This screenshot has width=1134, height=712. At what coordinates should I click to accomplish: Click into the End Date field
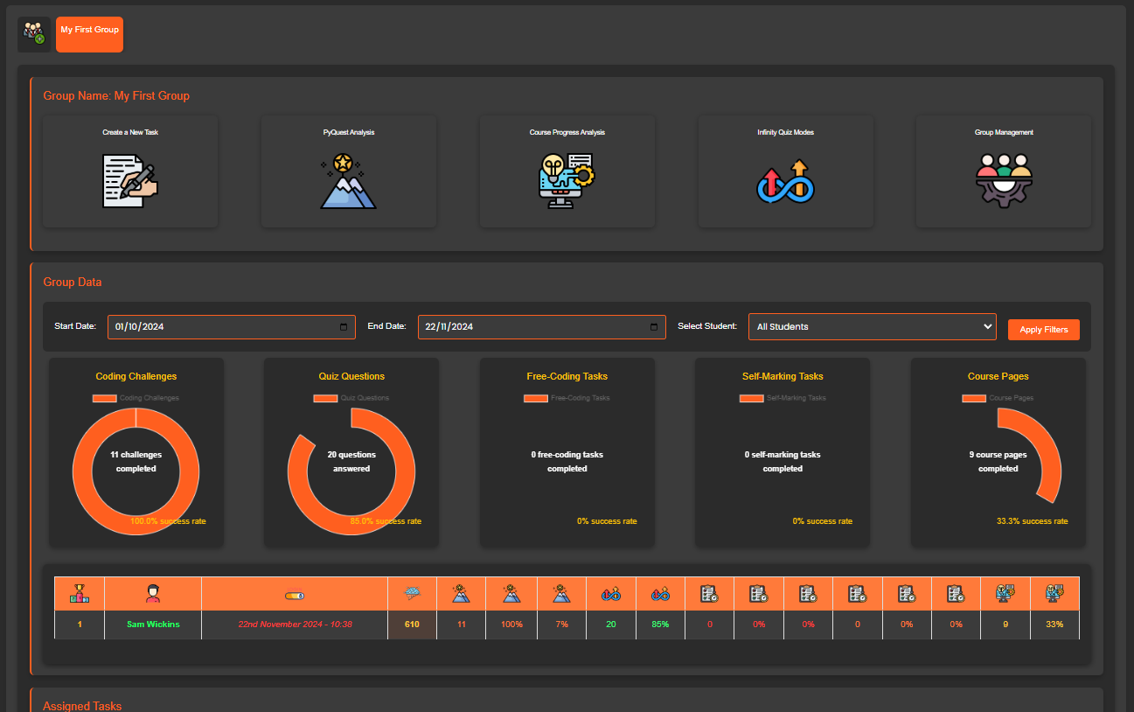click(x=520, y=327)
